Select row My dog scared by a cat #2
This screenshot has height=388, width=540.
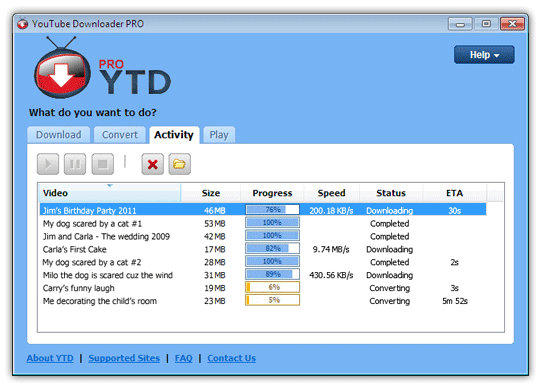(263, 262)
